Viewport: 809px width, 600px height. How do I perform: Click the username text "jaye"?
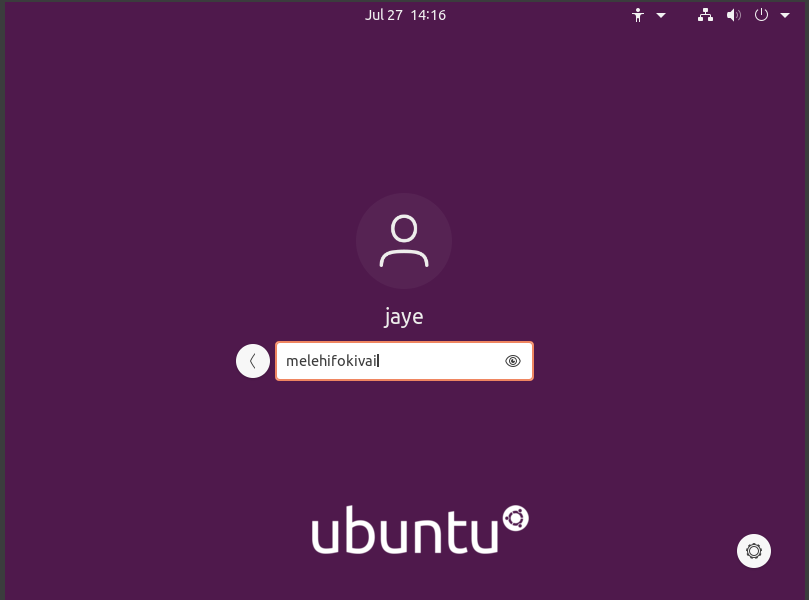pos(403,317)
